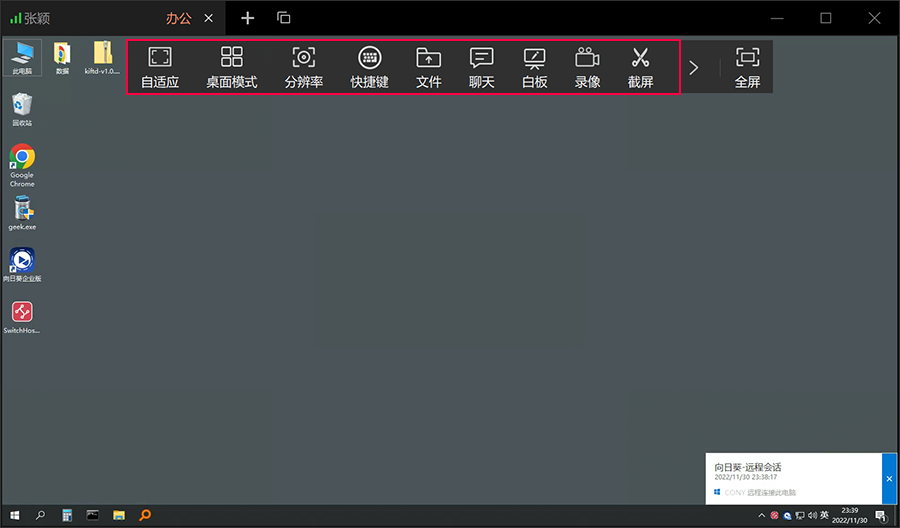Viewport: 900px width, 528px height.
Task: Switch the 英 input method indicator
Action: tap(824, 515)
